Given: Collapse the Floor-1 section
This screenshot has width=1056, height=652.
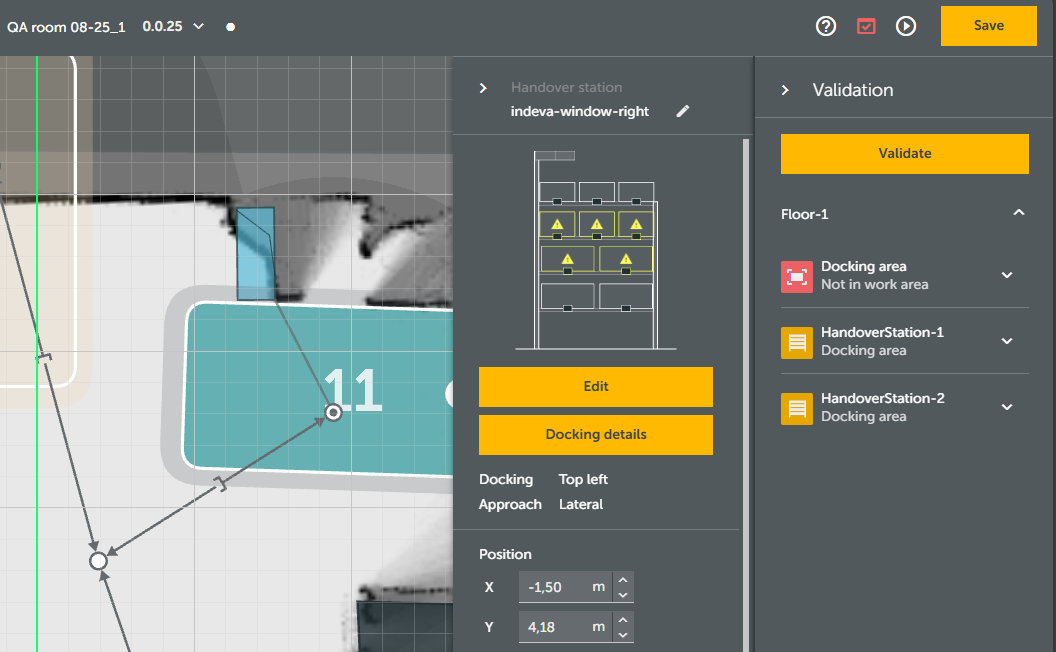Looking at the screenshot, I should click(x=1019, y=213).
